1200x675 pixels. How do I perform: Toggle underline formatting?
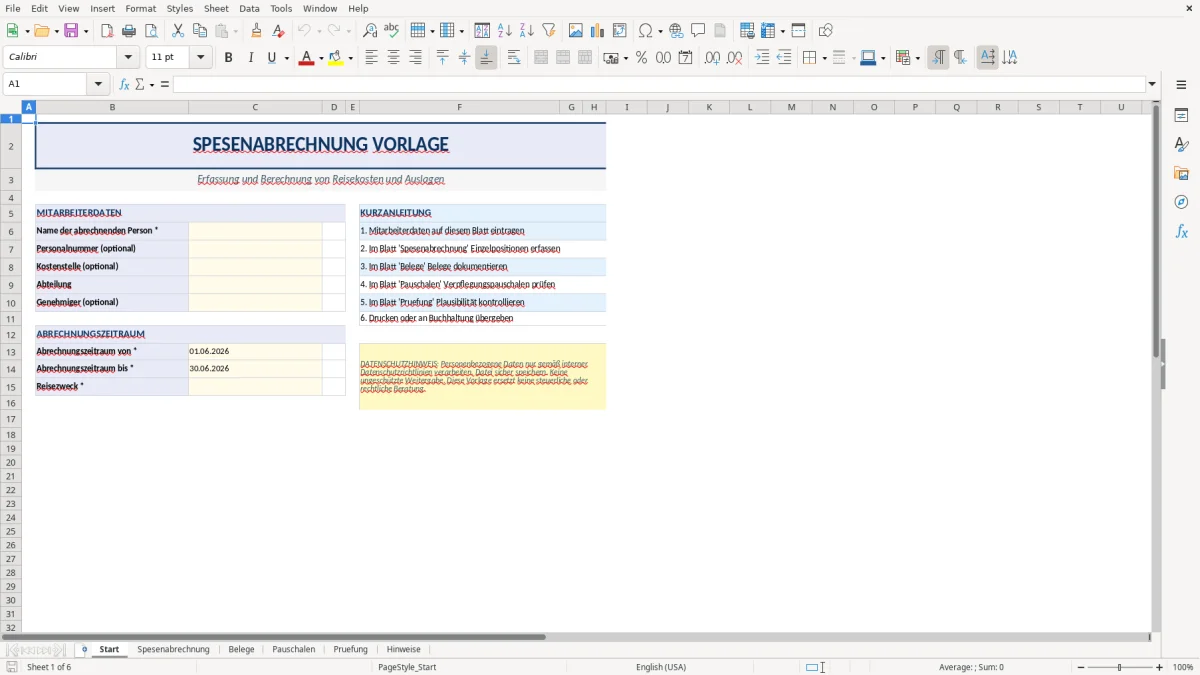271,58
